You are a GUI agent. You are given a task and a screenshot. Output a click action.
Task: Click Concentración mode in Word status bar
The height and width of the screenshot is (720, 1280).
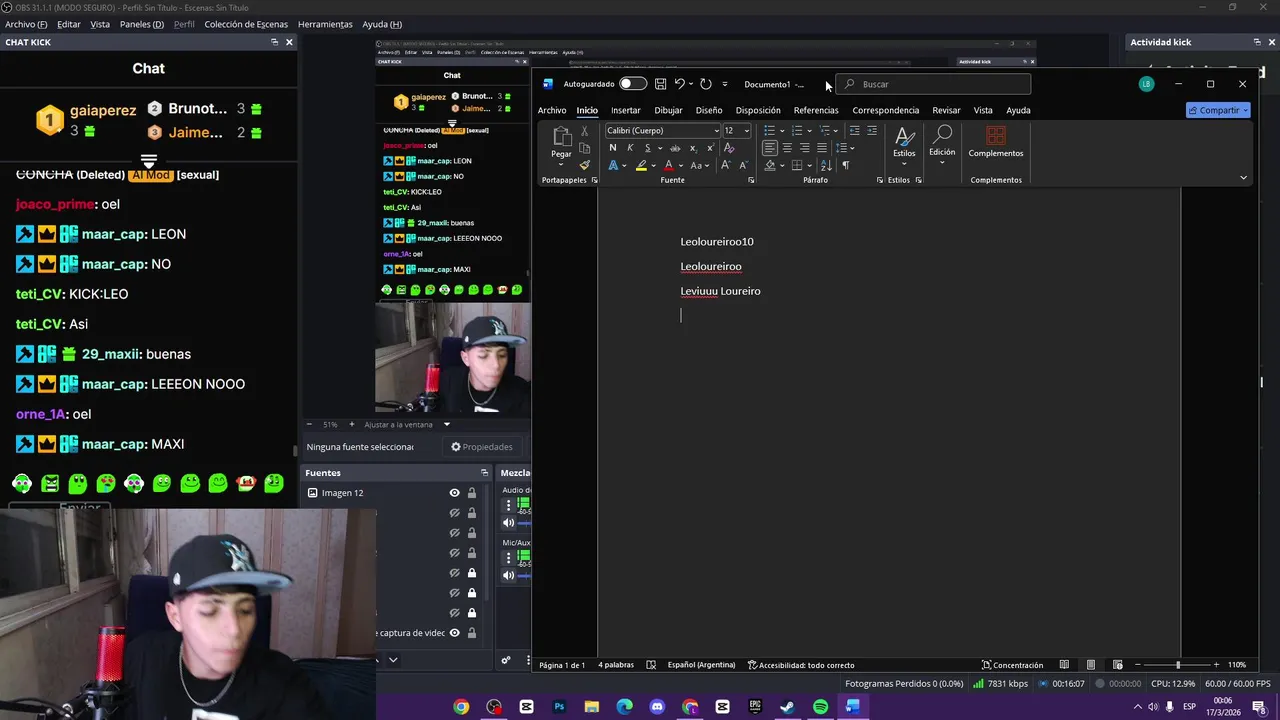[1012, 665]
